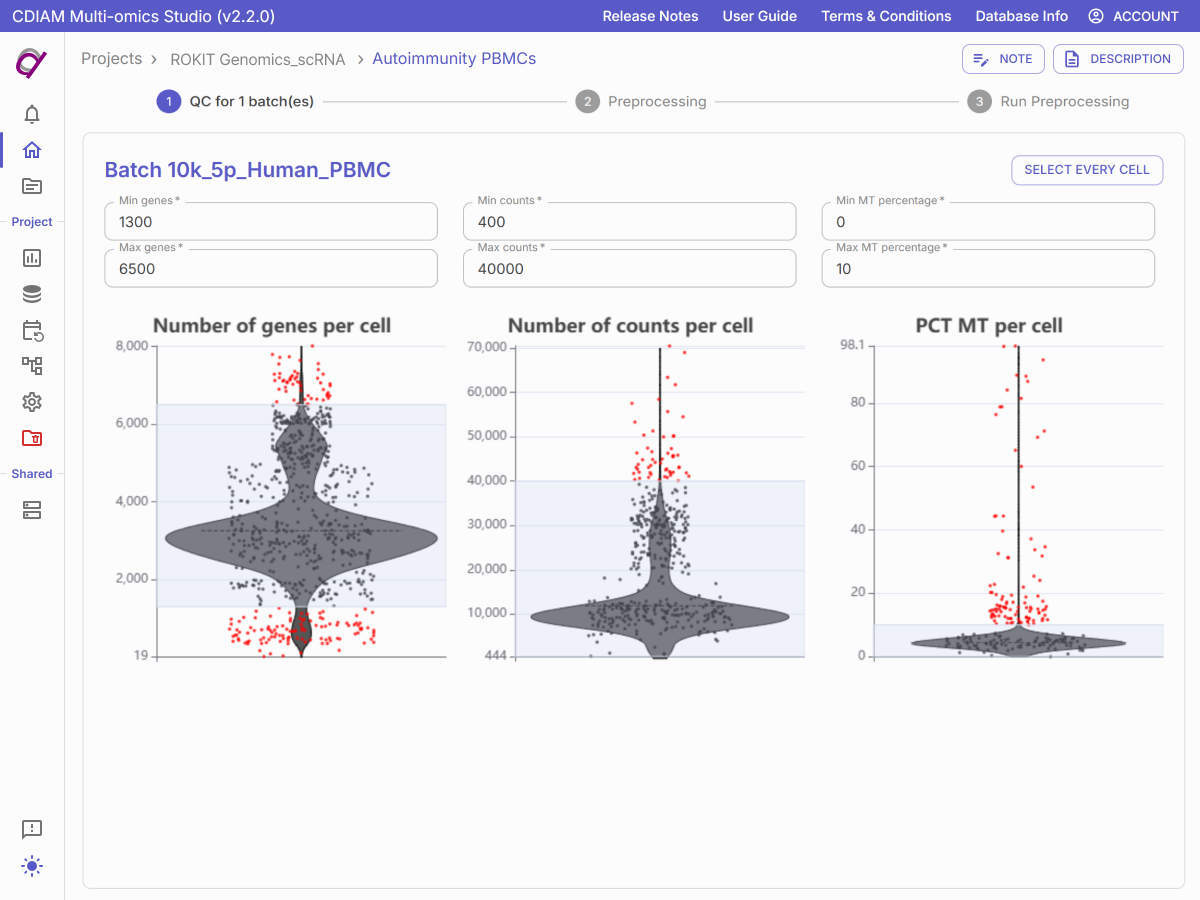The width and height of the screenshot is (1200, 900).
Task: Click the NOTE button
Action: click(x=1003, y=59)
